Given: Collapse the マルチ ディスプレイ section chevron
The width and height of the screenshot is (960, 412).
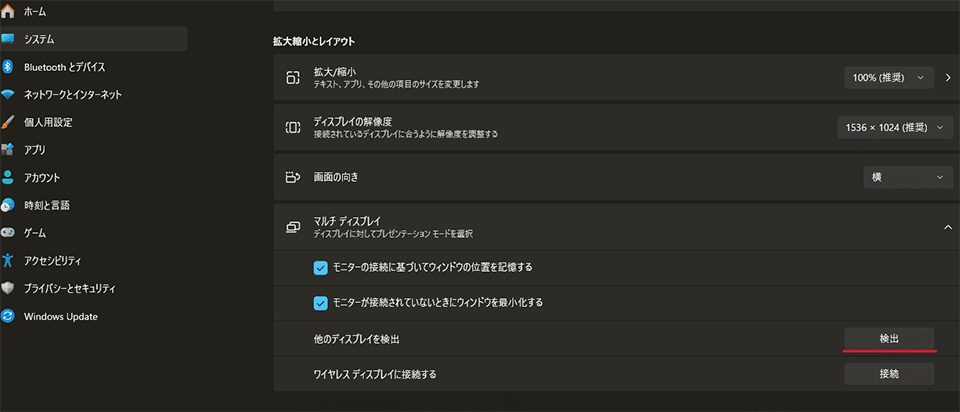Looking at the screenshot, I should (x=948, y=227).
